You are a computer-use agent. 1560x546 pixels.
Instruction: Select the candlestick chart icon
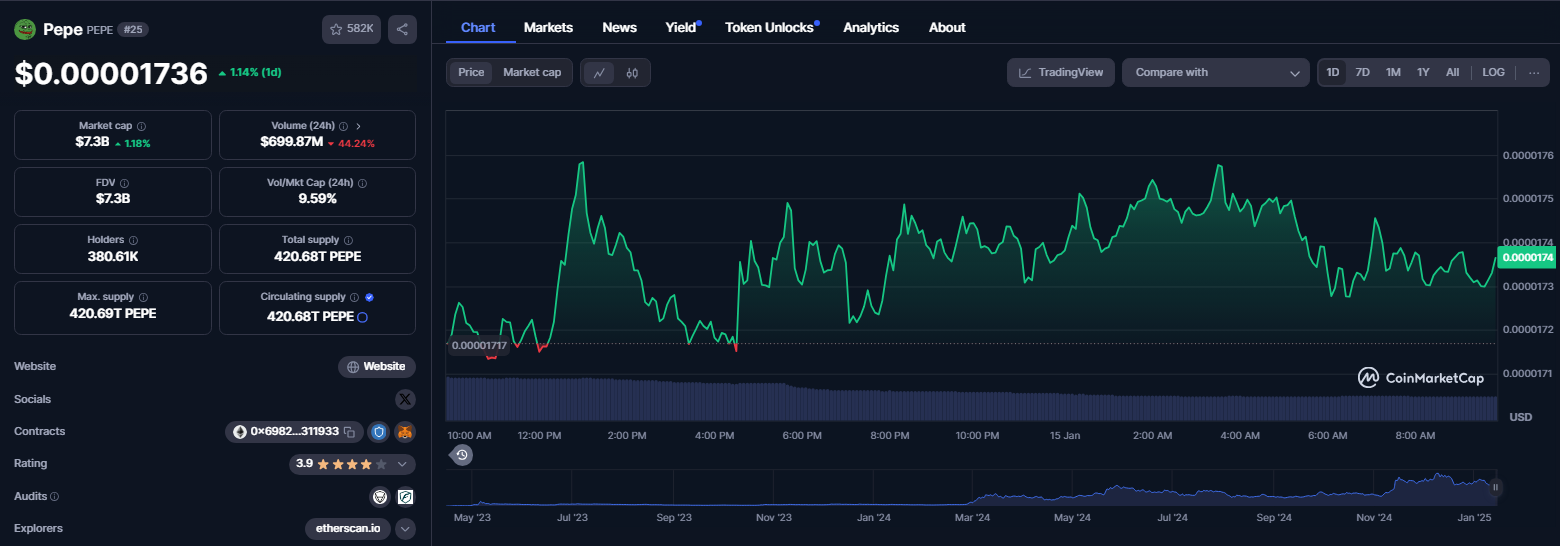tap(632, 72)
